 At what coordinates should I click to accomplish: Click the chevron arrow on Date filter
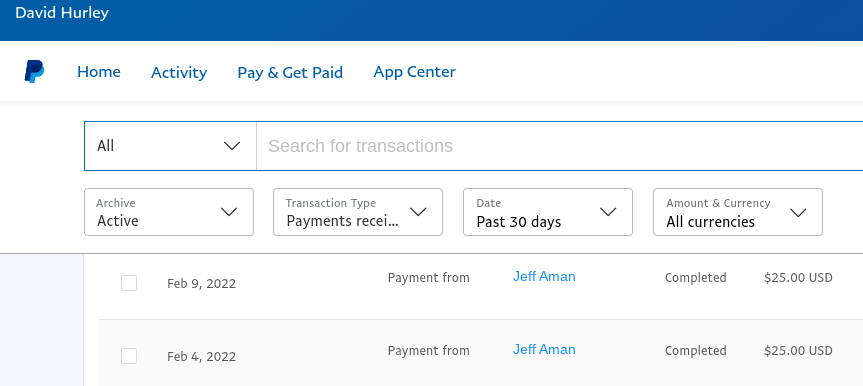point(608,212)
